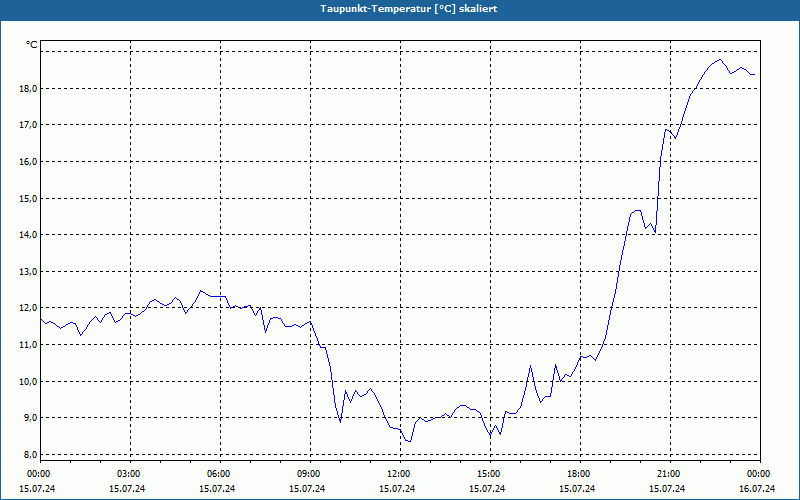Select the '10,0' y-axis value
Image resolution: width=800 pixels, height=500 pixels.
[x=28, y=381]
